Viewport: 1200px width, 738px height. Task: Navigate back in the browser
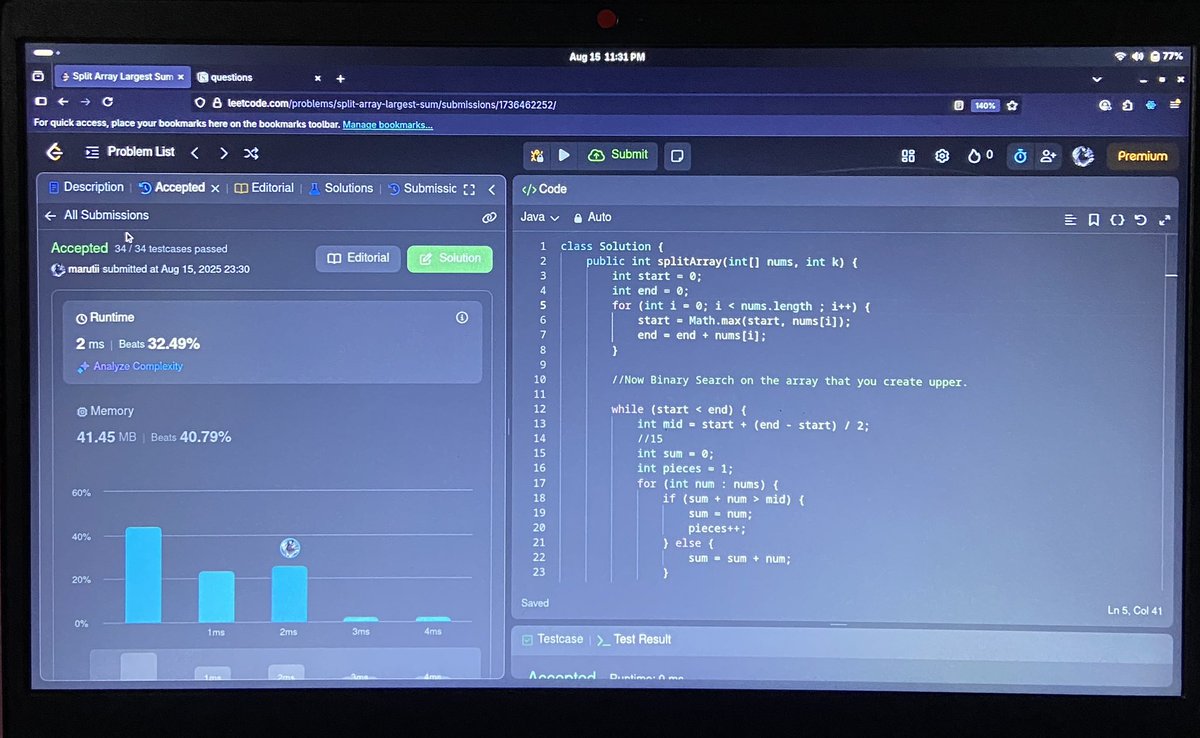(62, 102)
